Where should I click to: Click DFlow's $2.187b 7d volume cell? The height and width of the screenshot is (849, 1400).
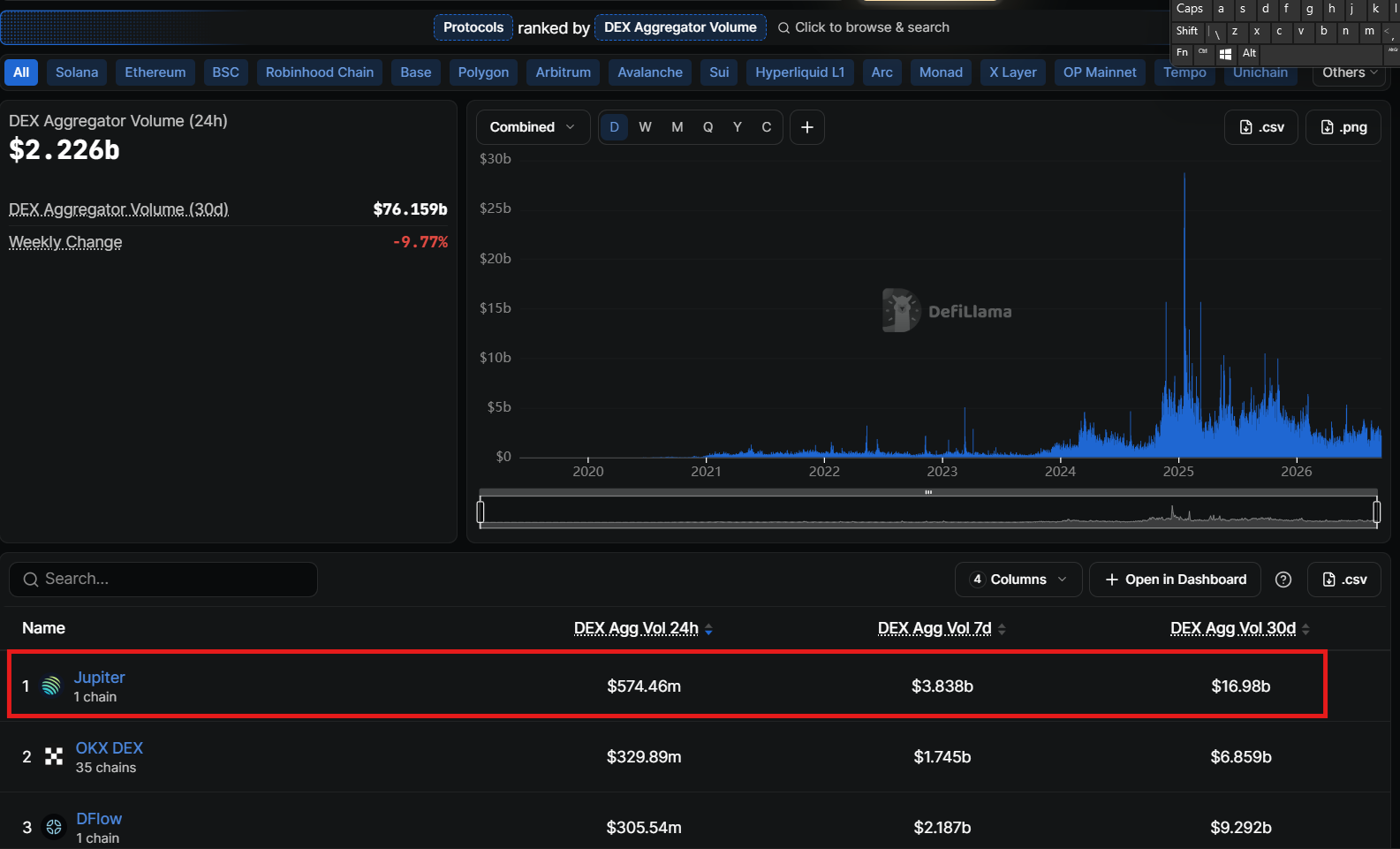click(942, 828)
